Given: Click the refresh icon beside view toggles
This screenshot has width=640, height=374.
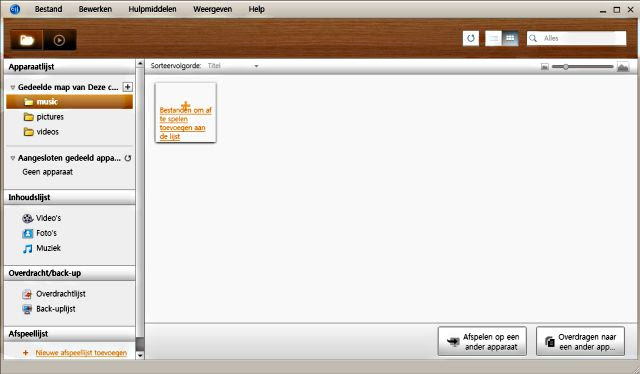Looking at the screenshot, I should click(x=471, y=38).
